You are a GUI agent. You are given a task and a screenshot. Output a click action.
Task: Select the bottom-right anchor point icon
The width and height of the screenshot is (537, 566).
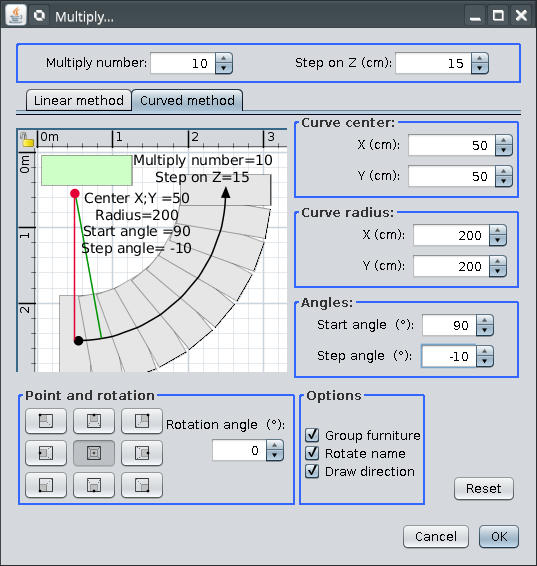pos(142,485)
